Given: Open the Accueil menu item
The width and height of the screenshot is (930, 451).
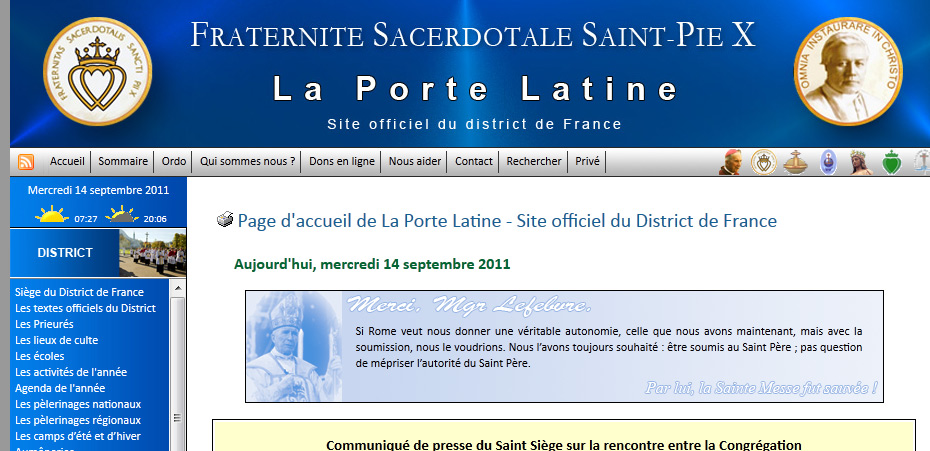Looking at the screenshot, I should click(67, 162).
